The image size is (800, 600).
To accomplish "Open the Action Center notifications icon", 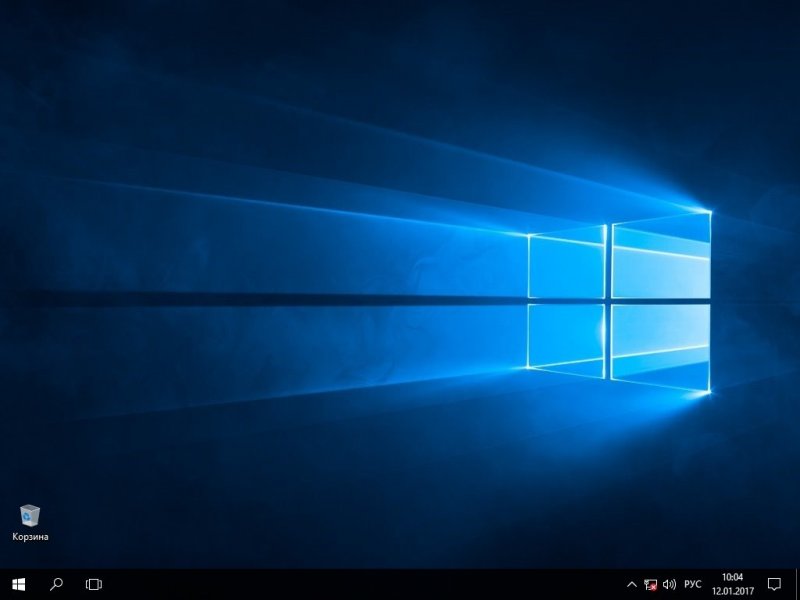I will pyautogui.click(x=774, y=584).
